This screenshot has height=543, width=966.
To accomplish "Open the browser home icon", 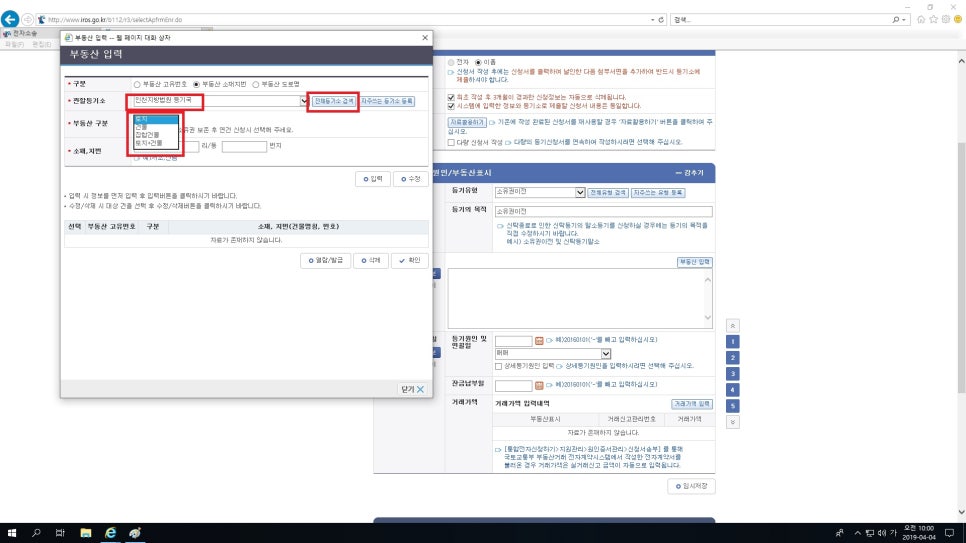I will point(921,20).
